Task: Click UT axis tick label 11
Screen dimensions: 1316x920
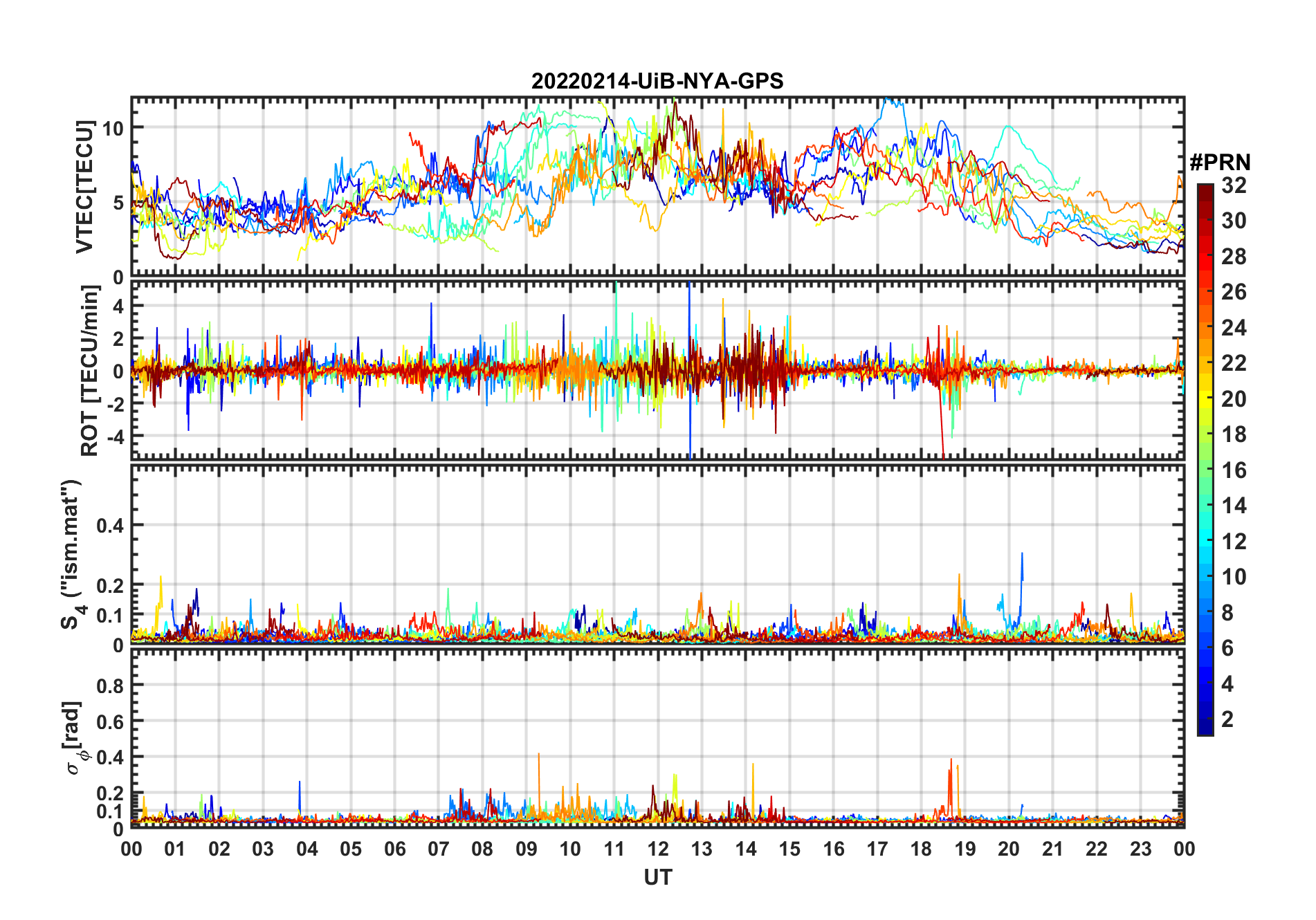Action: pyautogui.click(x=614, y=849)
